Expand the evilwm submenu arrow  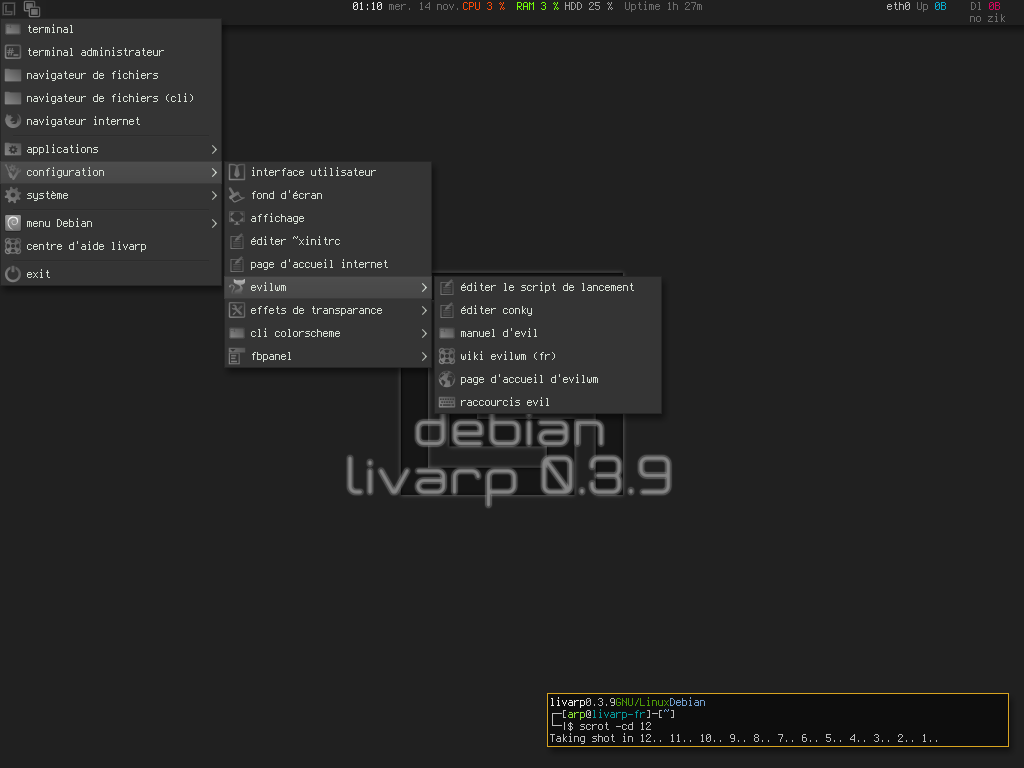point(424,287)
